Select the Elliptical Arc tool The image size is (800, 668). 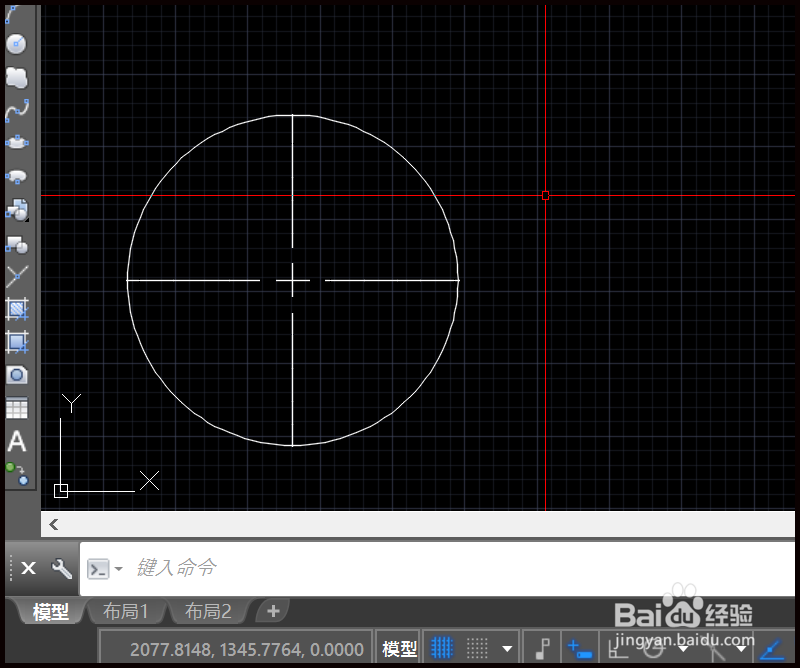click(16, 176)
